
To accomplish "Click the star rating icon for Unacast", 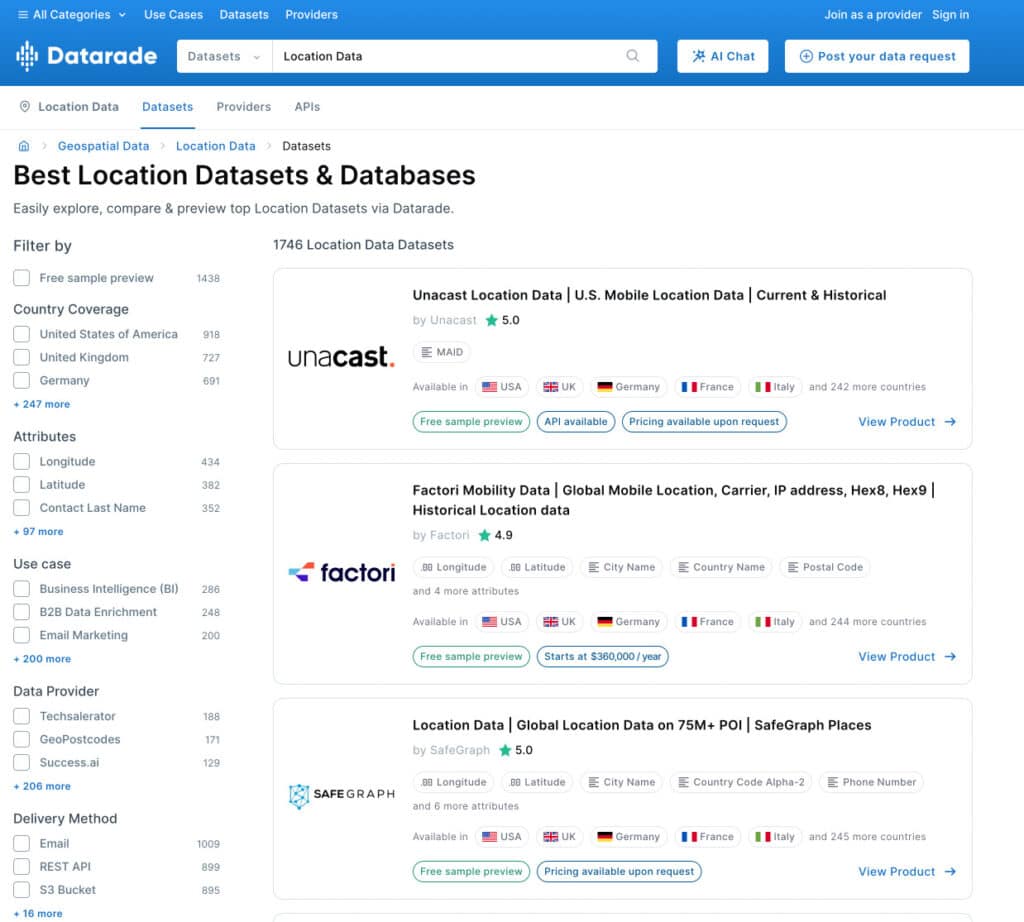I will tap(491, 321).
